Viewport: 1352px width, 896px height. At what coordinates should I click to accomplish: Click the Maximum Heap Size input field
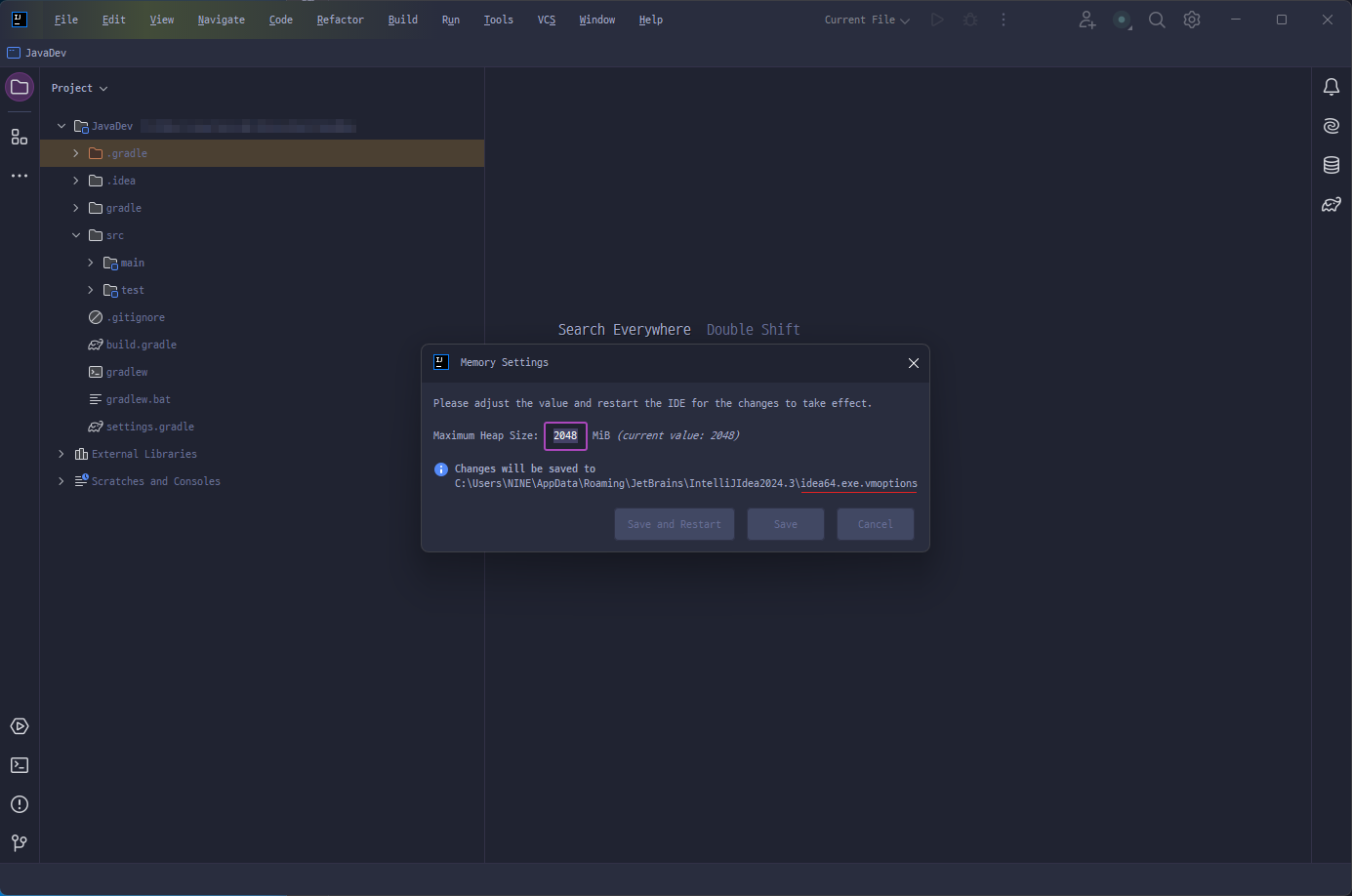point(565,435)
